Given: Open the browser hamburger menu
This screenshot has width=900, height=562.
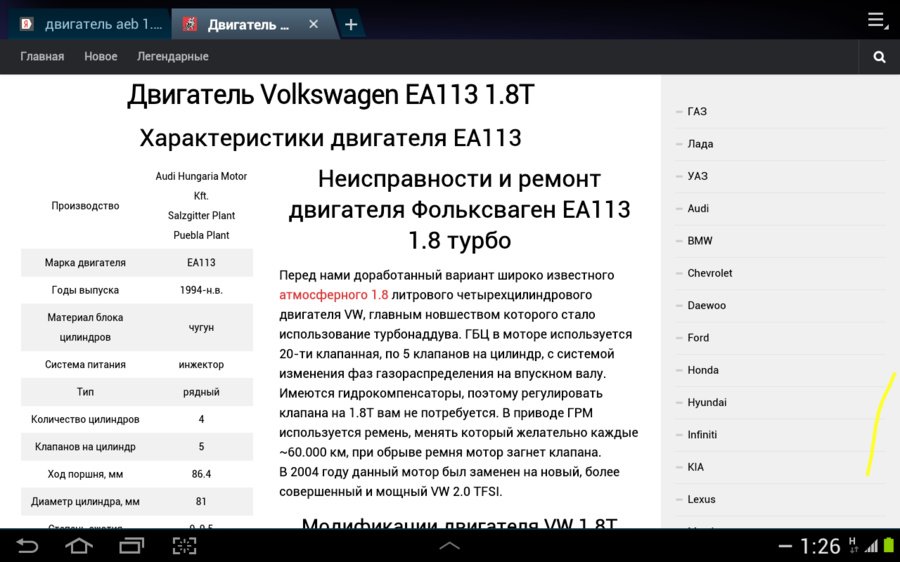Looking at the screenshot, I should click(x=876, y=20).
